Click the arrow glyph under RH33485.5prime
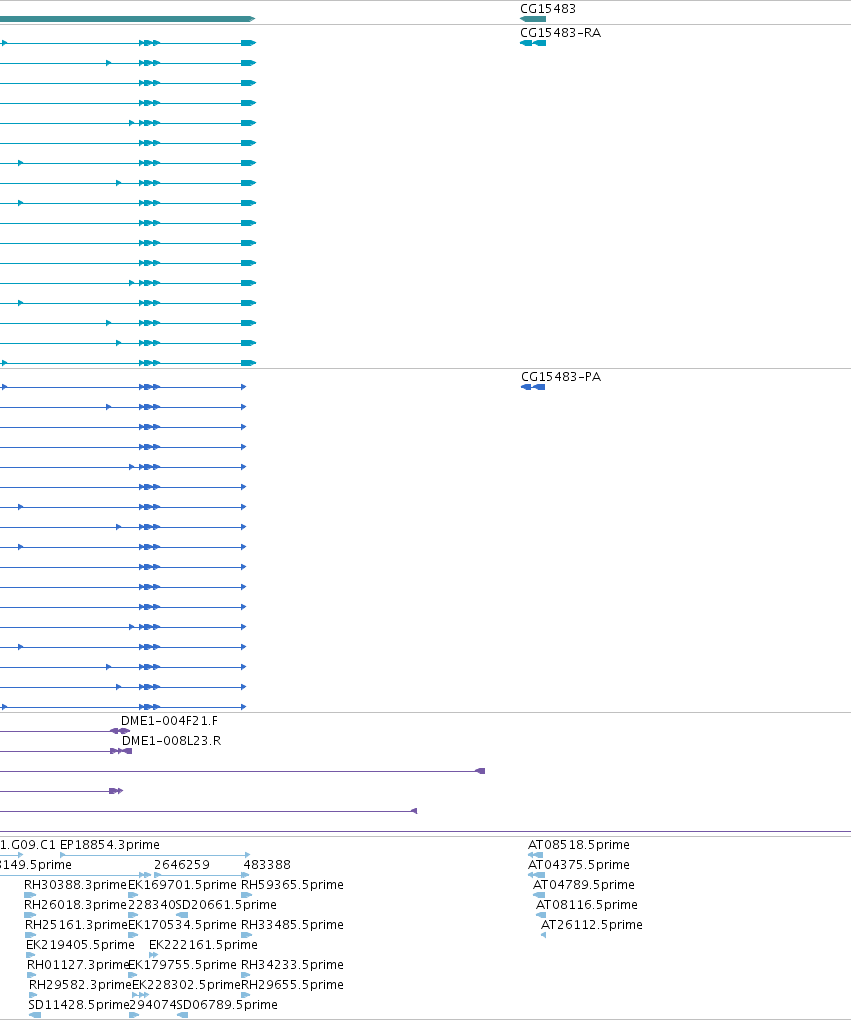Viewport: 851px width, 1020px height. (246, 935)
